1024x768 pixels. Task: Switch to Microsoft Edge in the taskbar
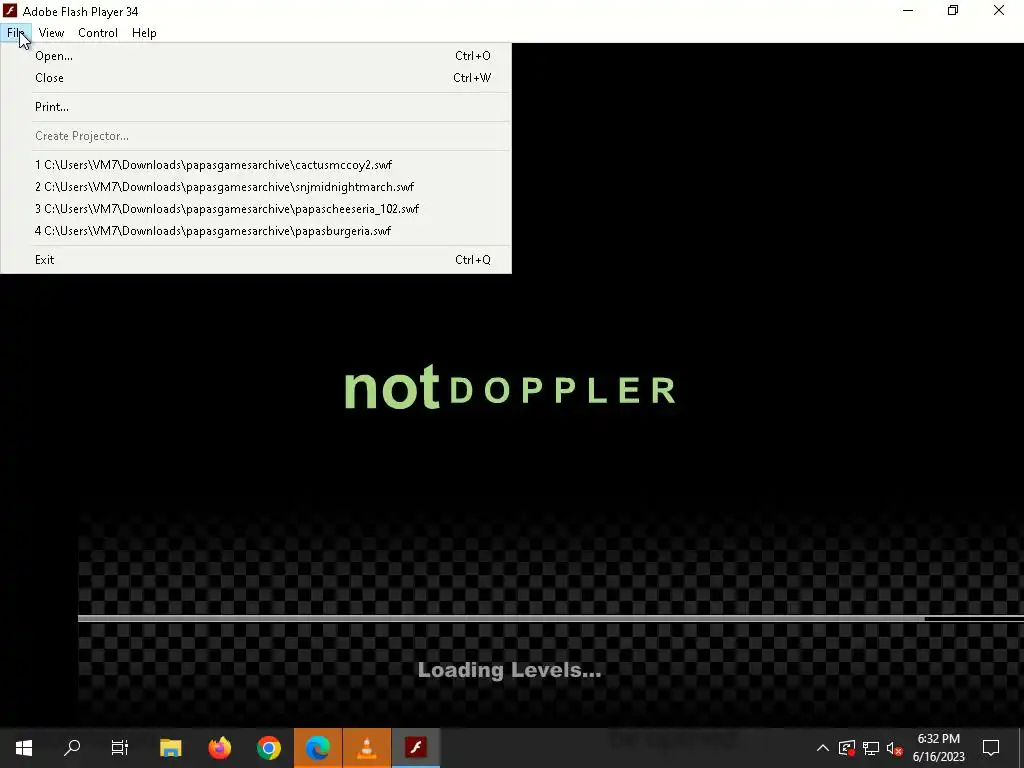coord(317,748)
